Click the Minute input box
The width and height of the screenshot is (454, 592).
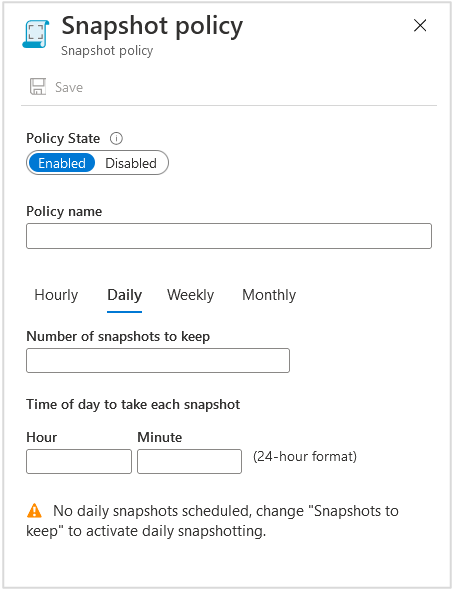(x=189, y=461)
